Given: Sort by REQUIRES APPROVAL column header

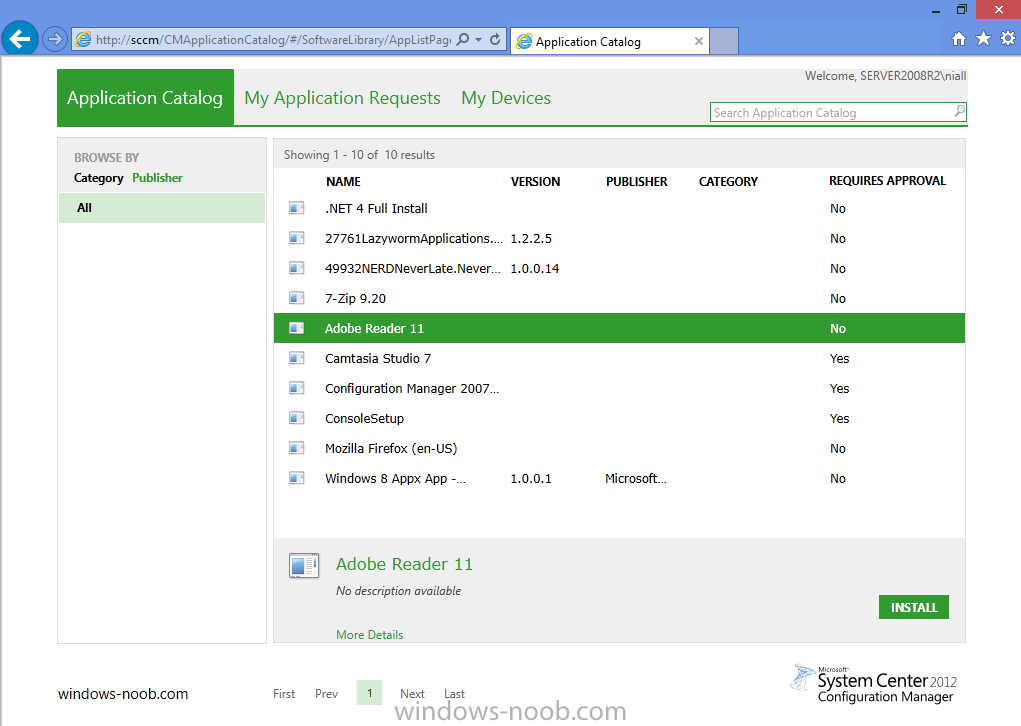Looking at the screenshot, I should [x=887, y=181].
